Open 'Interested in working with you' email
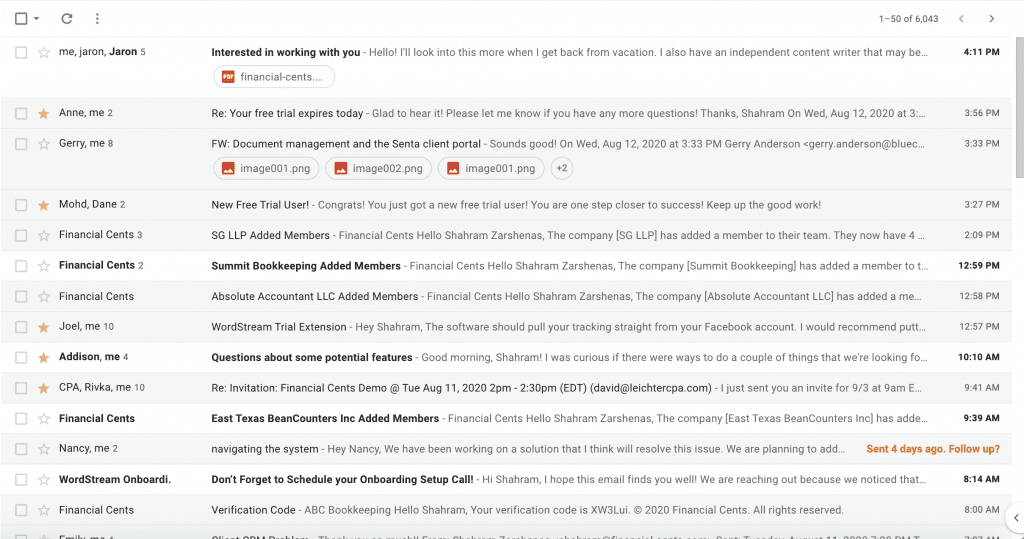This screenshot has height=539, width=1024. pos(285,52)
